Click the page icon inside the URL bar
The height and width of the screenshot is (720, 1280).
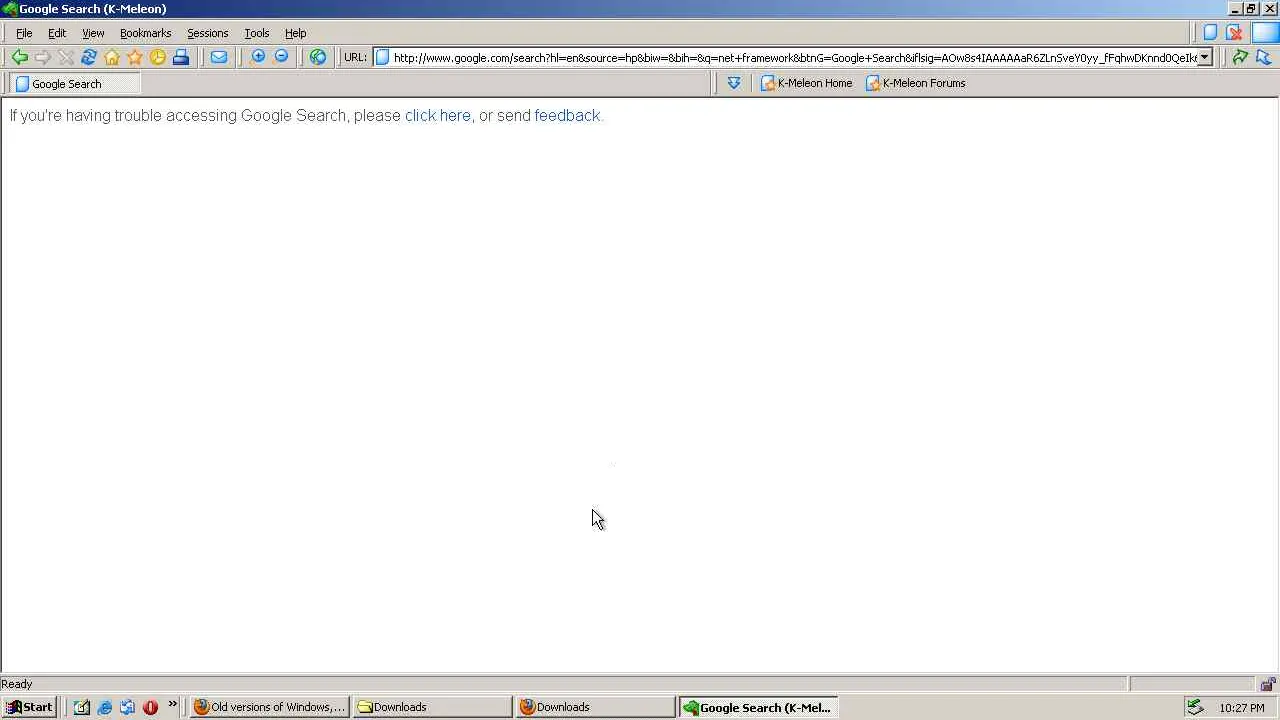pyautogui.click(x=382, y=57)
